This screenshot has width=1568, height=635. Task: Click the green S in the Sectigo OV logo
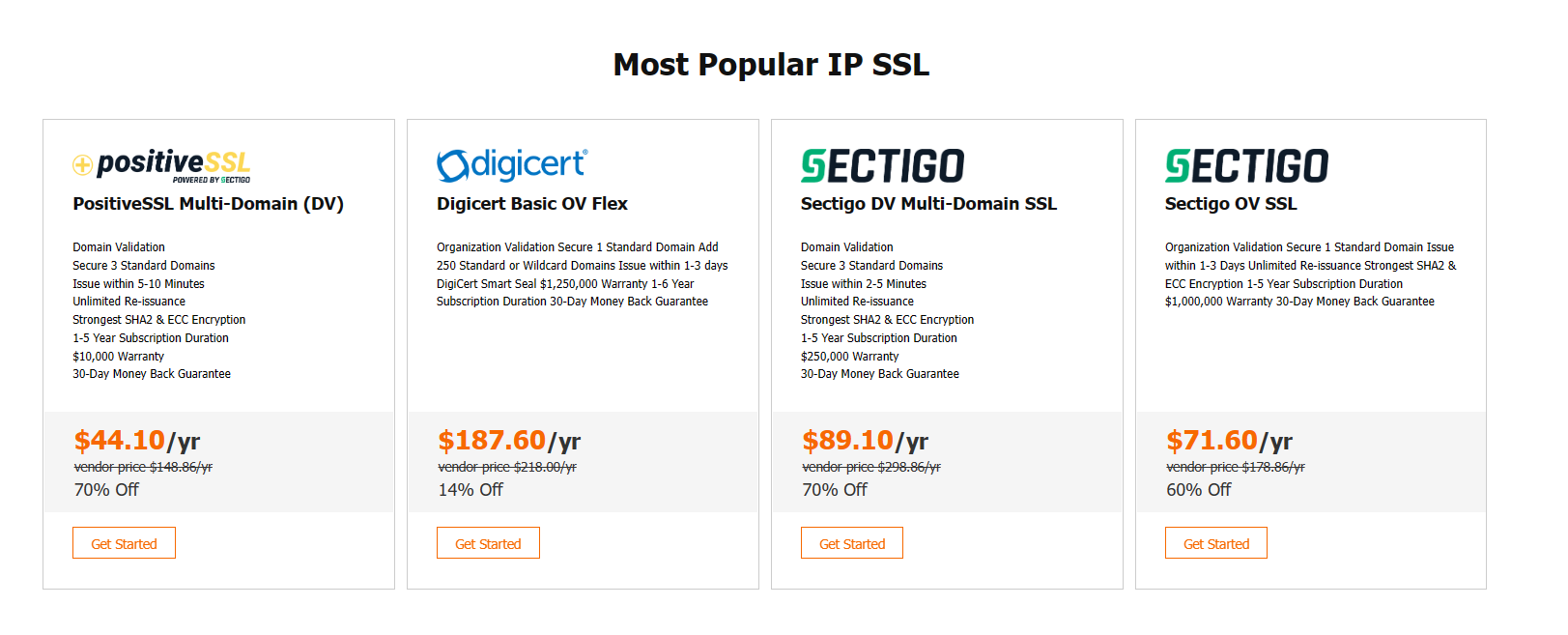(1175, 164)
